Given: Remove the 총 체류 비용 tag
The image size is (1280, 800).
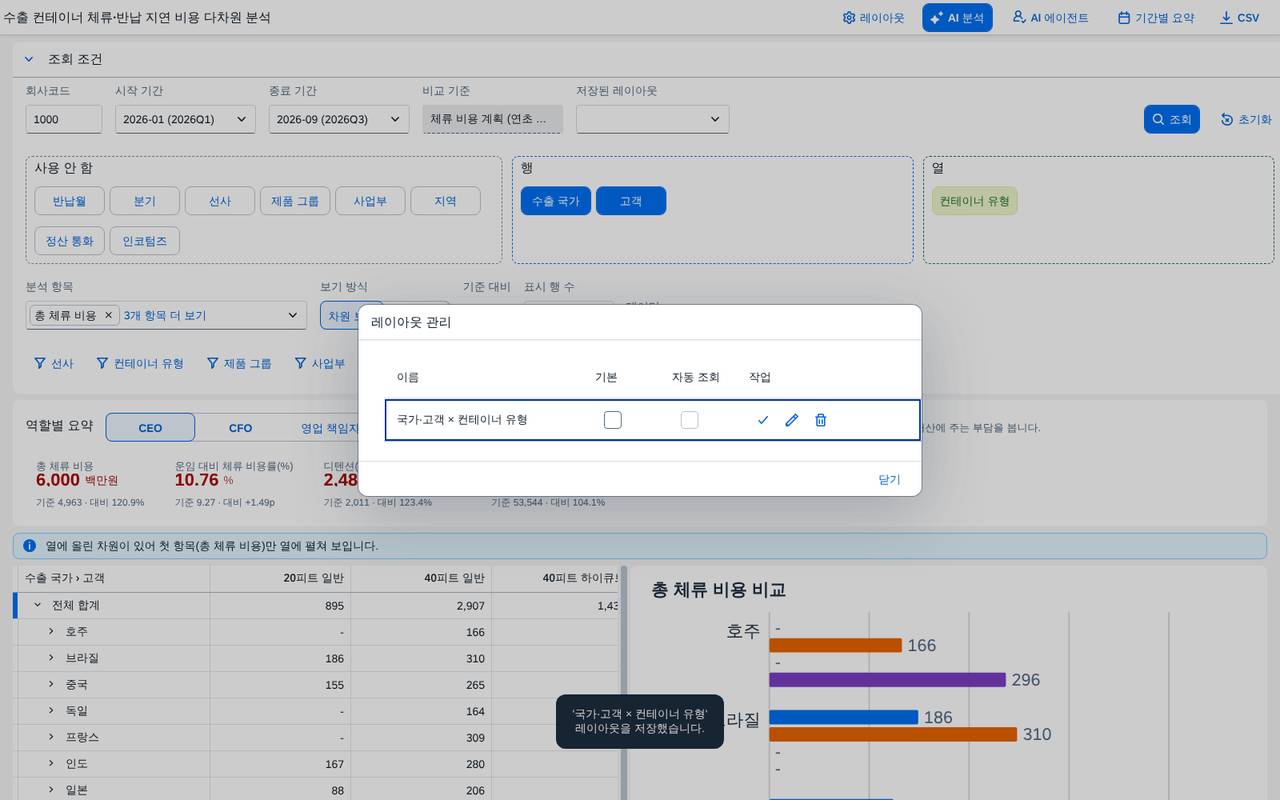Looking at the screenshot, I should [x=109, y=315].
